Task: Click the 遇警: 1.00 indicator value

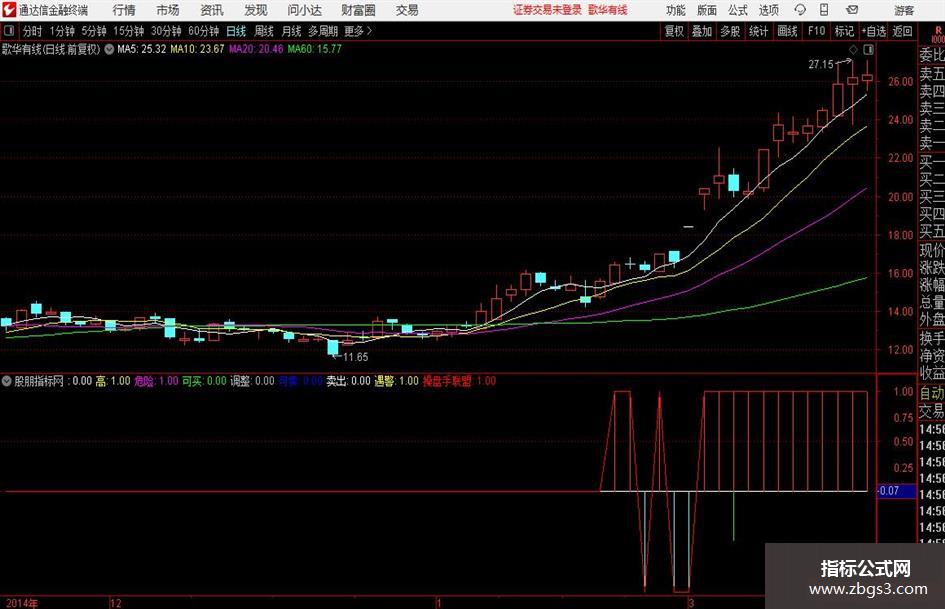Action: [396, 381]
